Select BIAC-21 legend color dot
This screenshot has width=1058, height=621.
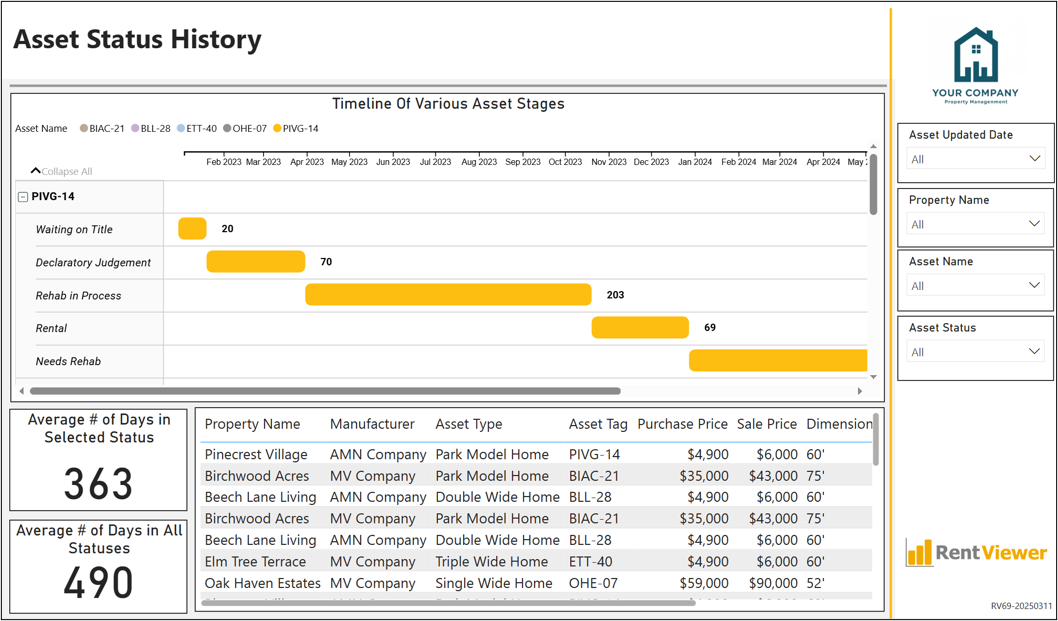tap(84, 128)
